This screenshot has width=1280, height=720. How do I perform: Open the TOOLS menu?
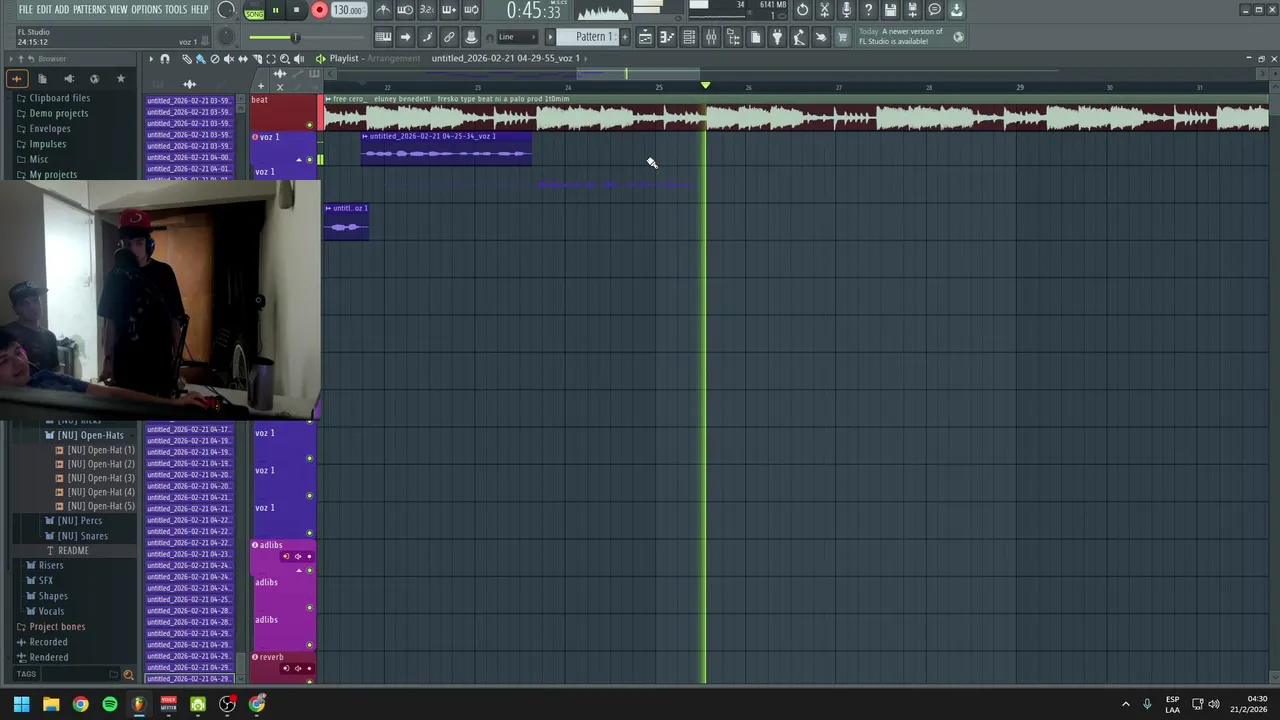tap(176, 10)
